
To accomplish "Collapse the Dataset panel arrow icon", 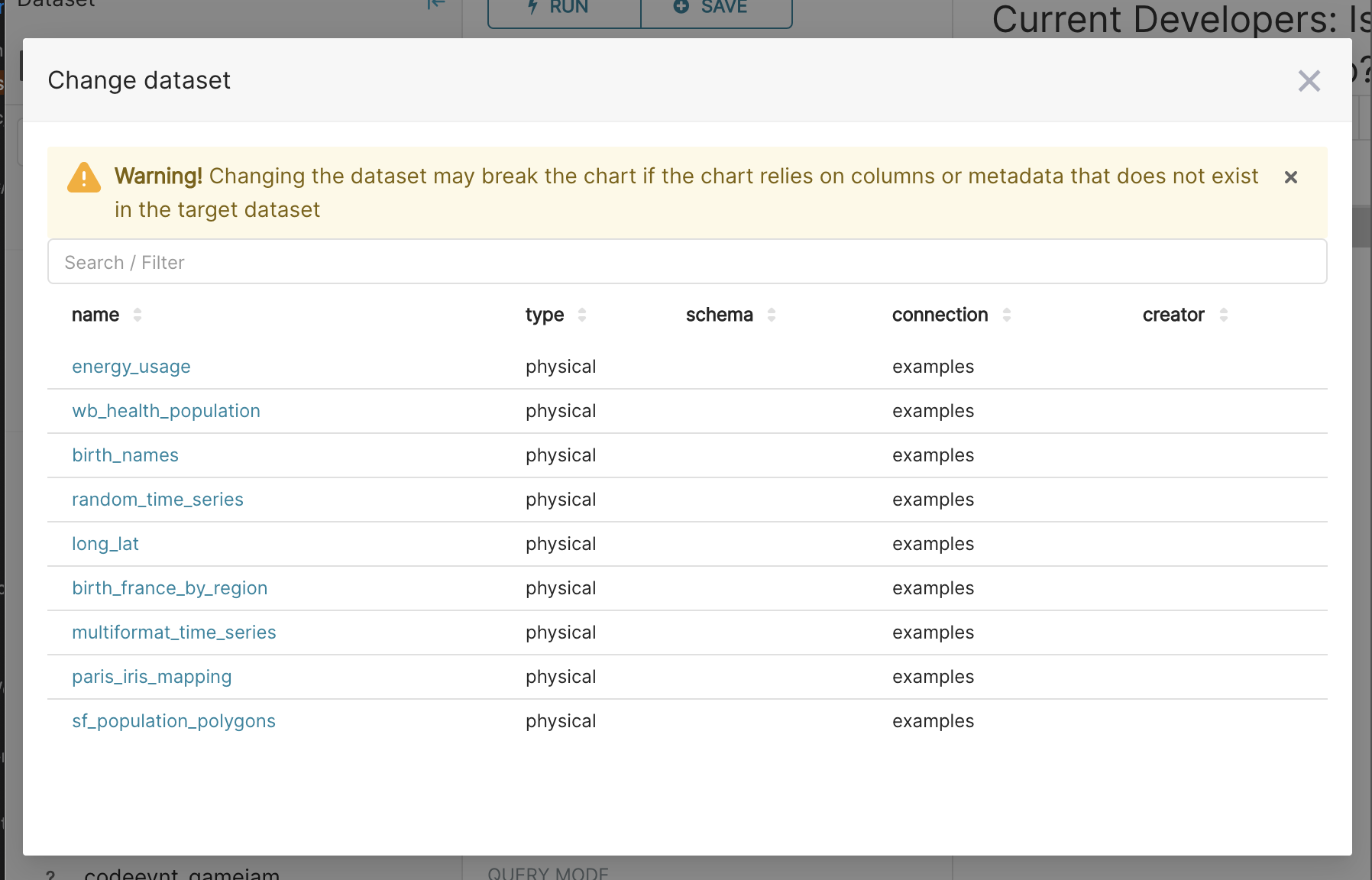I will coord(436,5).
